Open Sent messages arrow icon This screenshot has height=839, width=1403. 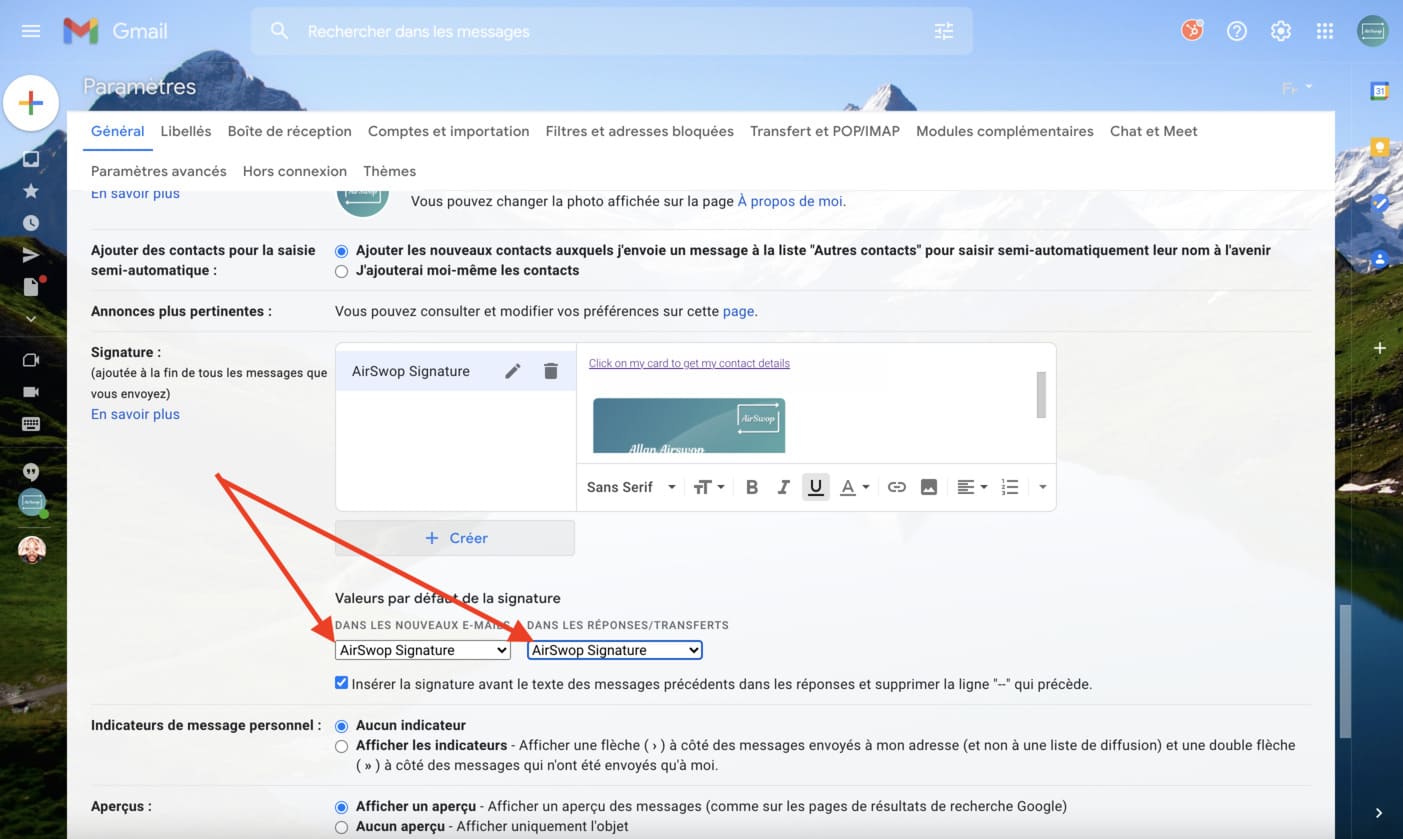[x=31, y=255]
